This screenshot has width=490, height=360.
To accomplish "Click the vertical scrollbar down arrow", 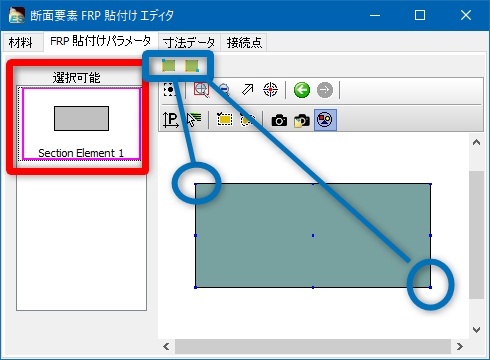I will [476, 330].
